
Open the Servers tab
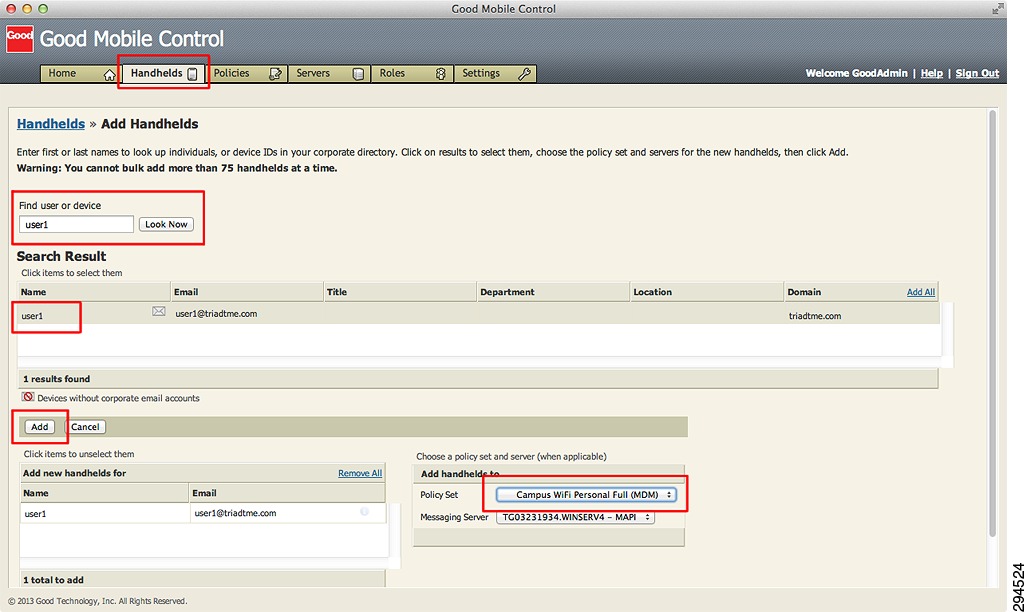point(329,73)
